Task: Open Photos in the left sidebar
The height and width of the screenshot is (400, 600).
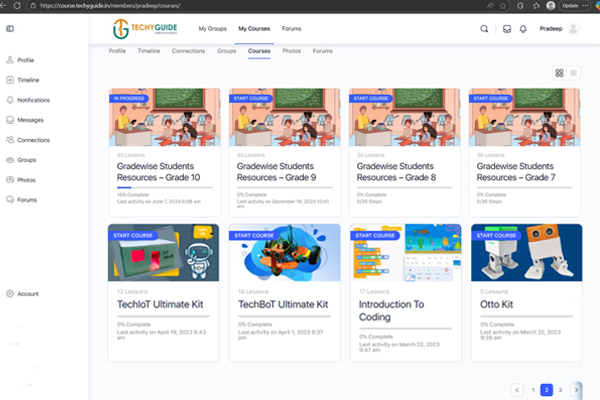Action: click(x=21, y=180)
